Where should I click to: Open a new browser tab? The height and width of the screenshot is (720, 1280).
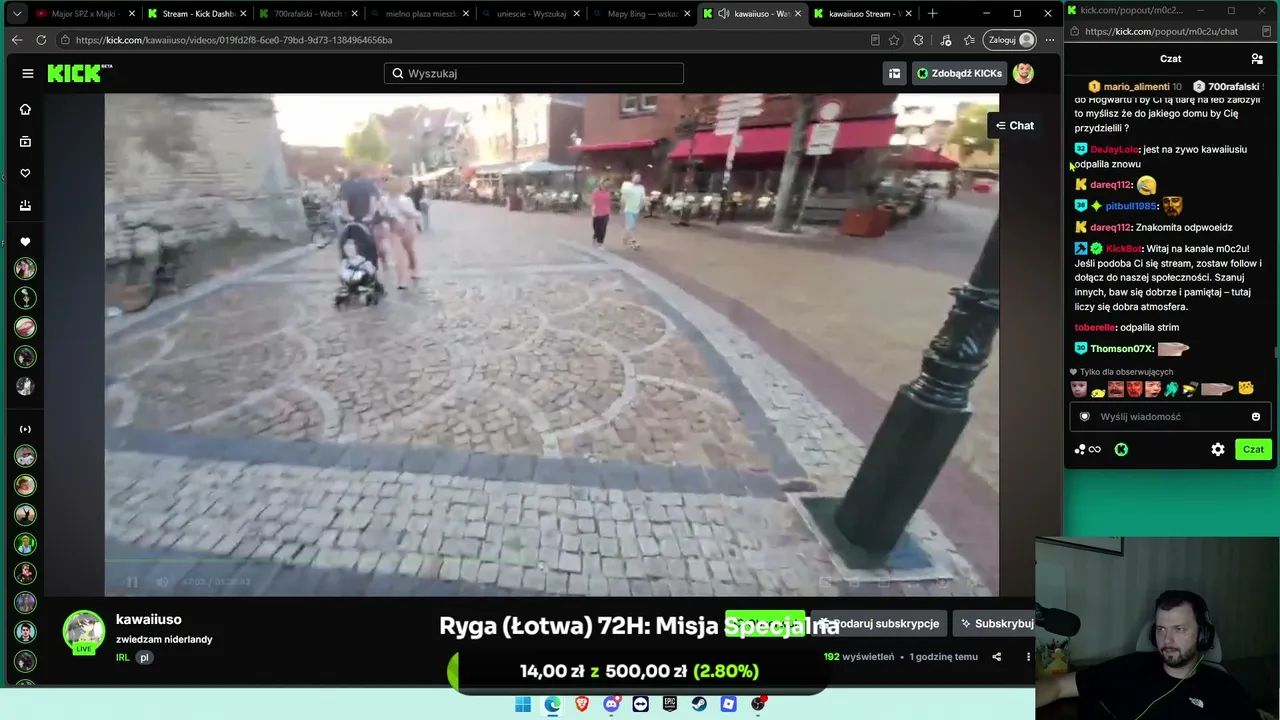[932, 14]
